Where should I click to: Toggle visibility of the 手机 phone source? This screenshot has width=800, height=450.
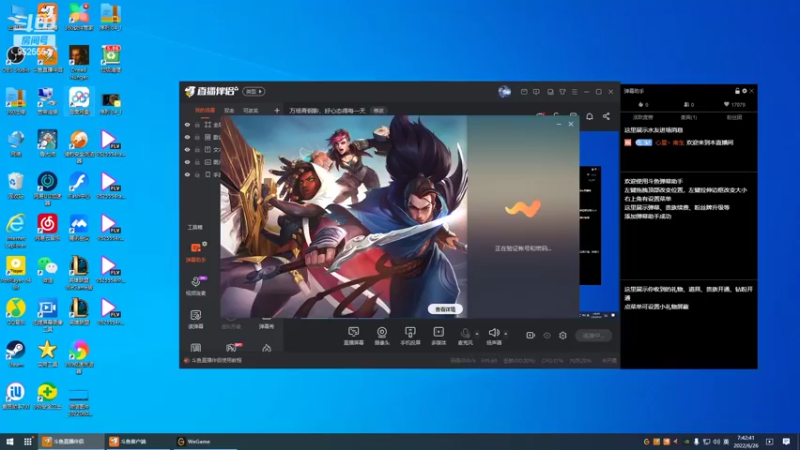pos(187,174)
